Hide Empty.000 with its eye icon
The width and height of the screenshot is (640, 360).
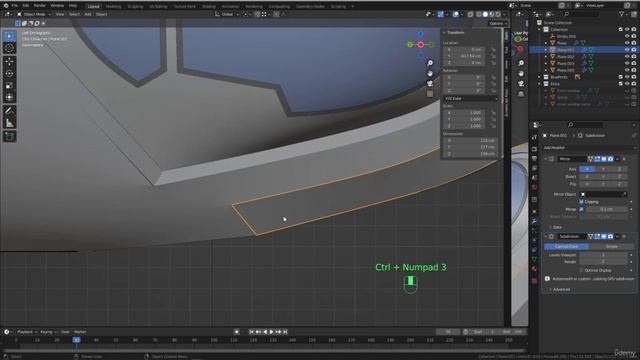[x=627, y=36]
